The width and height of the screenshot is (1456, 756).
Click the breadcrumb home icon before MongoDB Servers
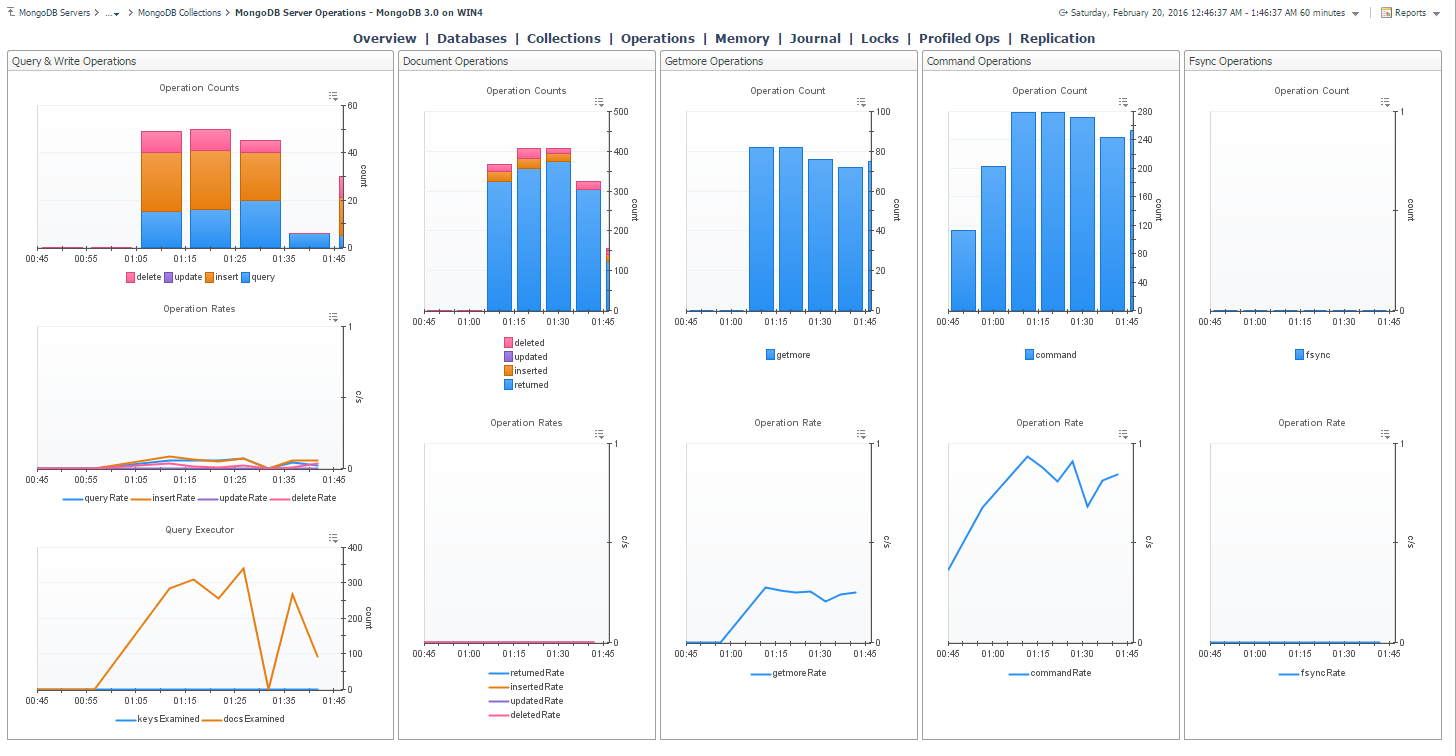(10, 13)
